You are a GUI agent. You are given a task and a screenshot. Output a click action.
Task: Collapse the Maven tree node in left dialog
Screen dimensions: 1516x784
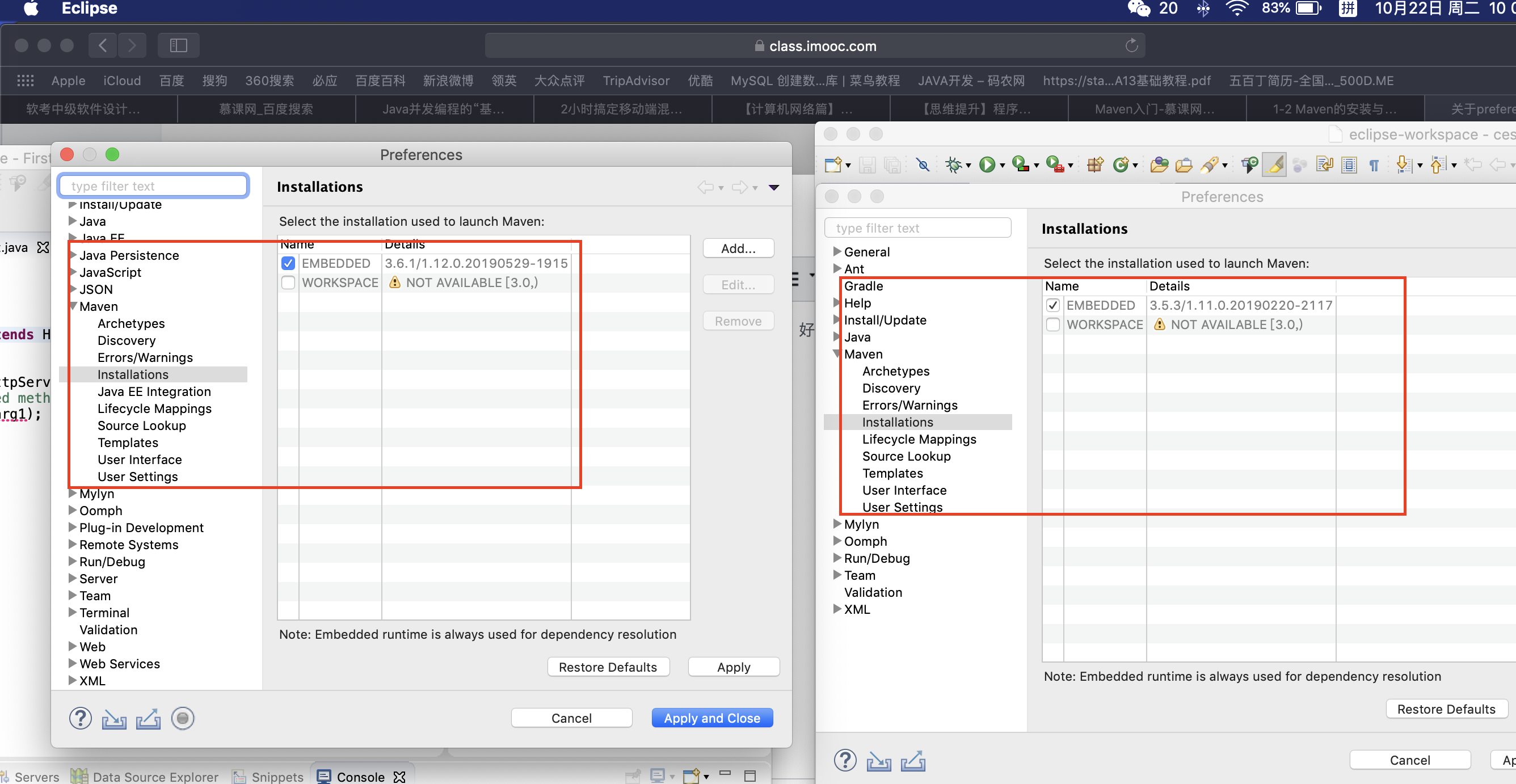click(73, 306)
